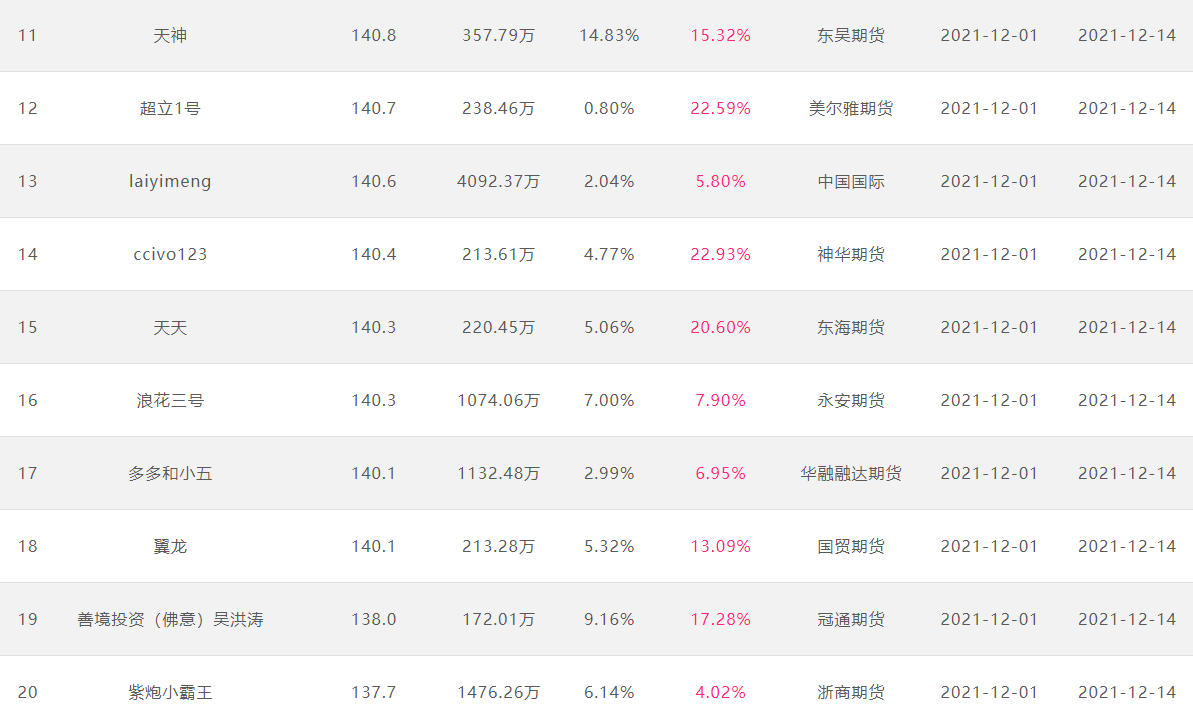This screenshot has height=722, width=1193.
Task: Select 善境投资（佛意）吴洪涛 account
Action: pos(170,620)
